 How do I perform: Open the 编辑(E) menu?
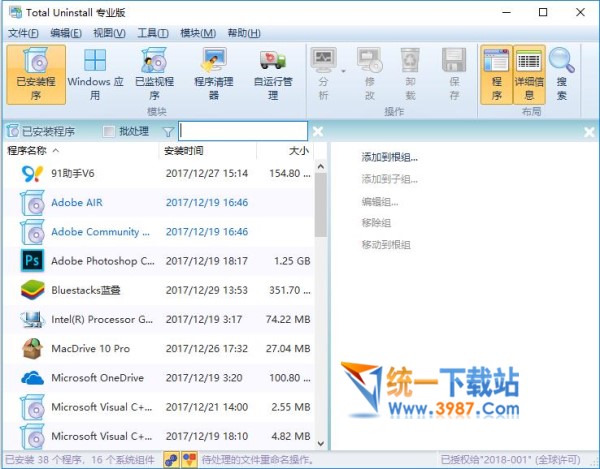click(66, 33)
